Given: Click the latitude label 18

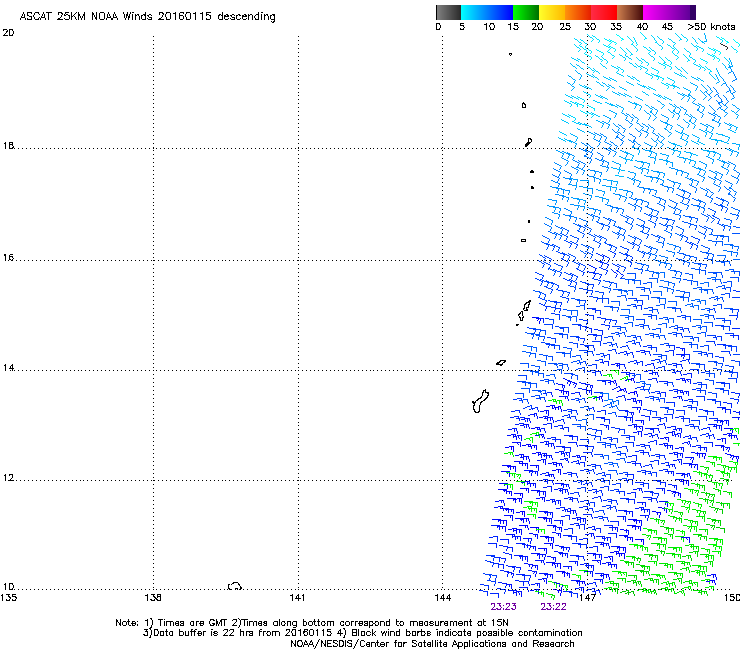Looking at the screenshot, I should [8, 145].
